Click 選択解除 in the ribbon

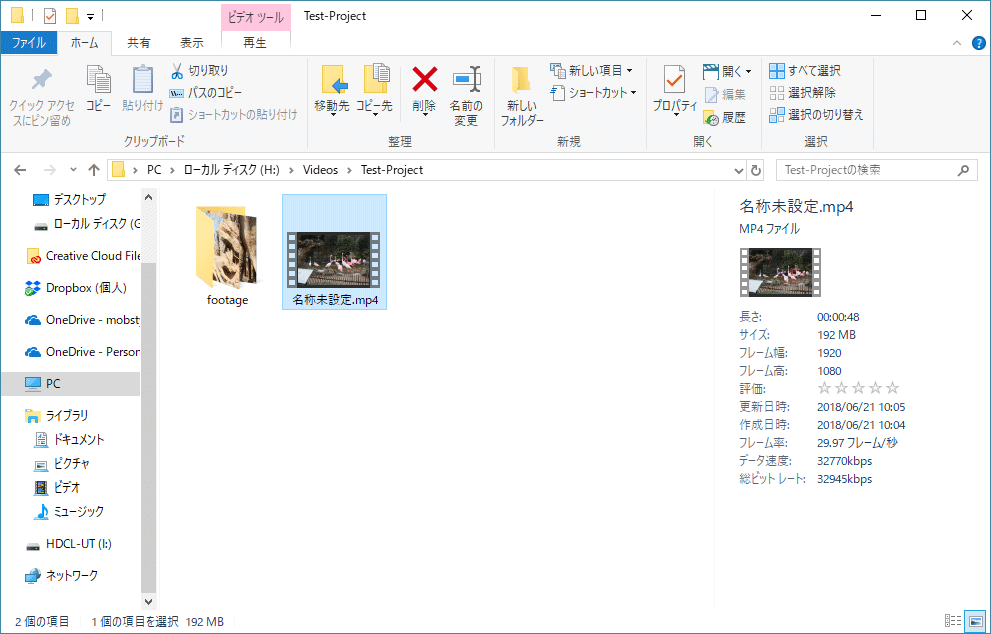point(803,93)
